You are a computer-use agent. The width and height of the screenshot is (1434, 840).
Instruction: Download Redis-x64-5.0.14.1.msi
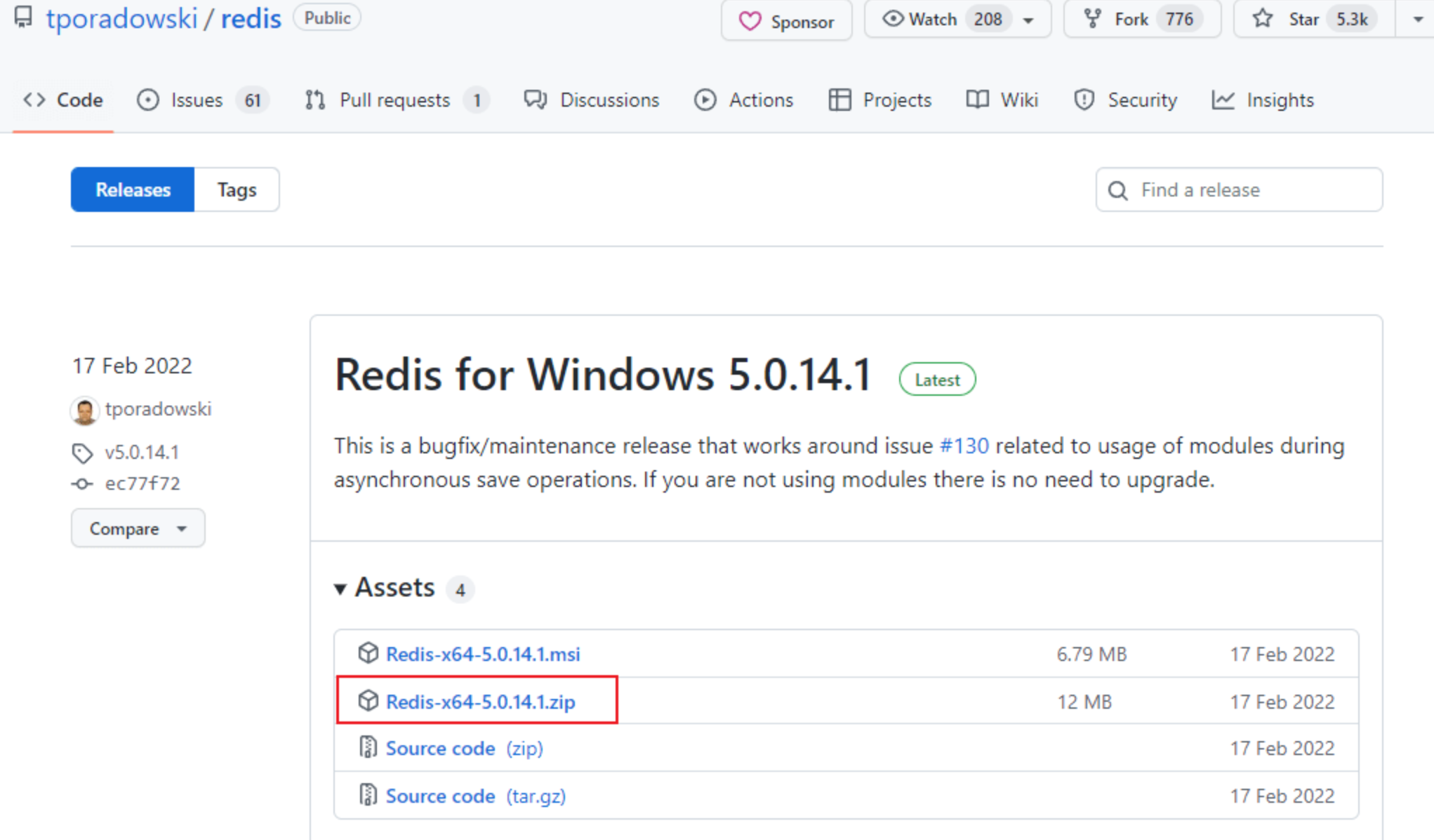[483, 654]
